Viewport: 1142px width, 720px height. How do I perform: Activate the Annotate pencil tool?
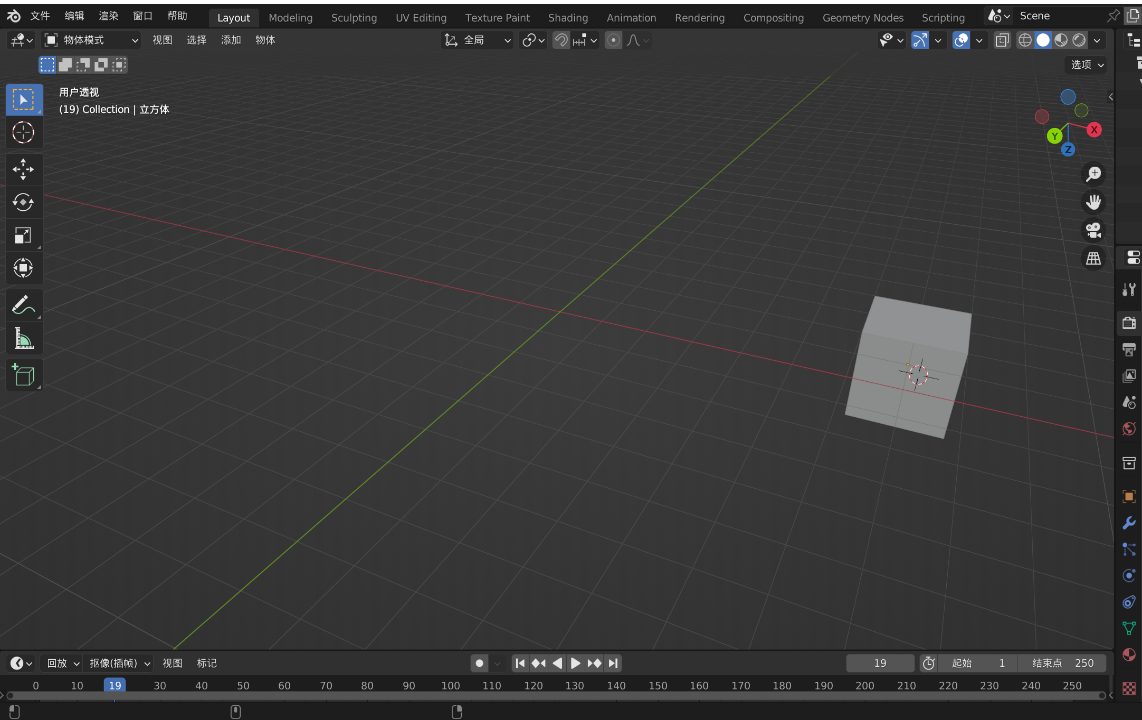[x=23, y=306]
